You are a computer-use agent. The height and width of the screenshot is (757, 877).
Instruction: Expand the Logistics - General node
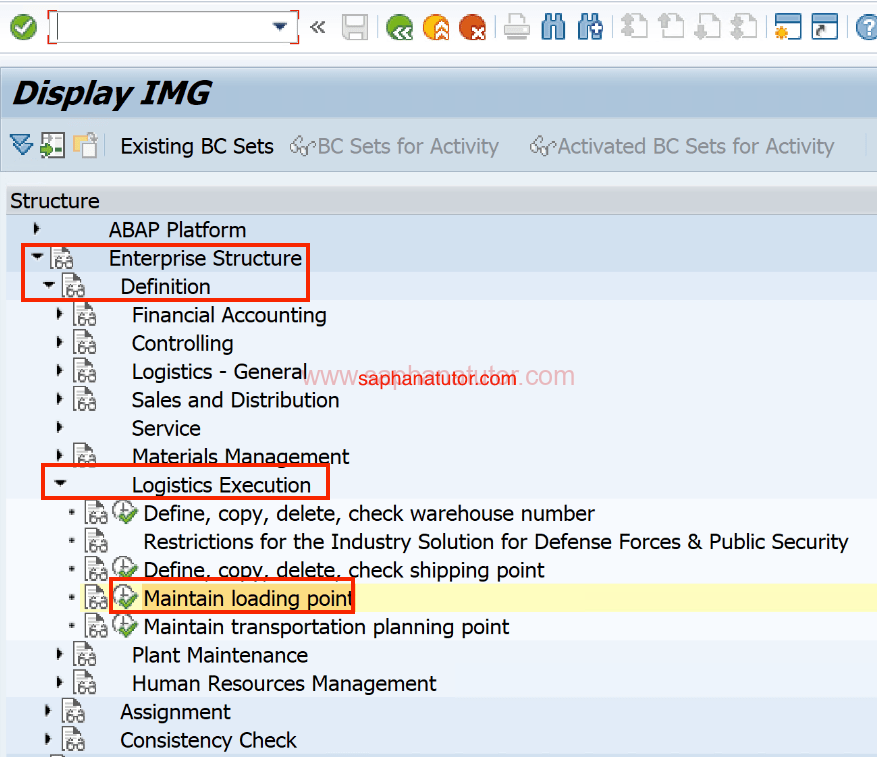(59, 370)
